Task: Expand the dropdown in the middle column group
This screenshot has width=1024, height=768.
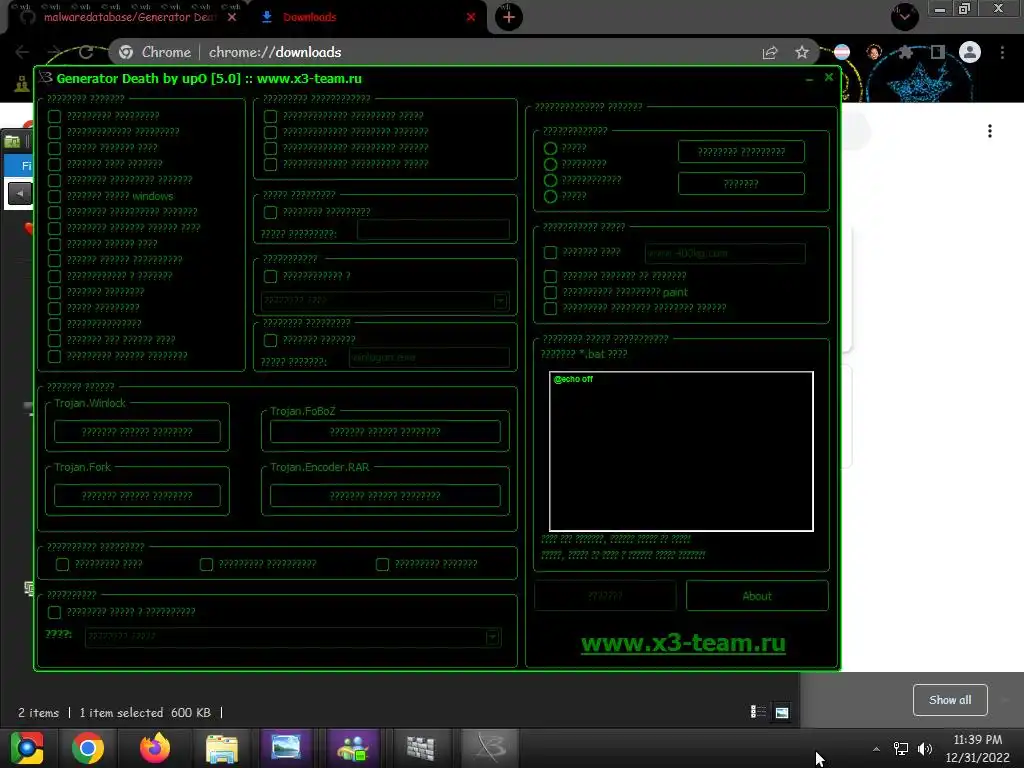Action: point(500,301)
